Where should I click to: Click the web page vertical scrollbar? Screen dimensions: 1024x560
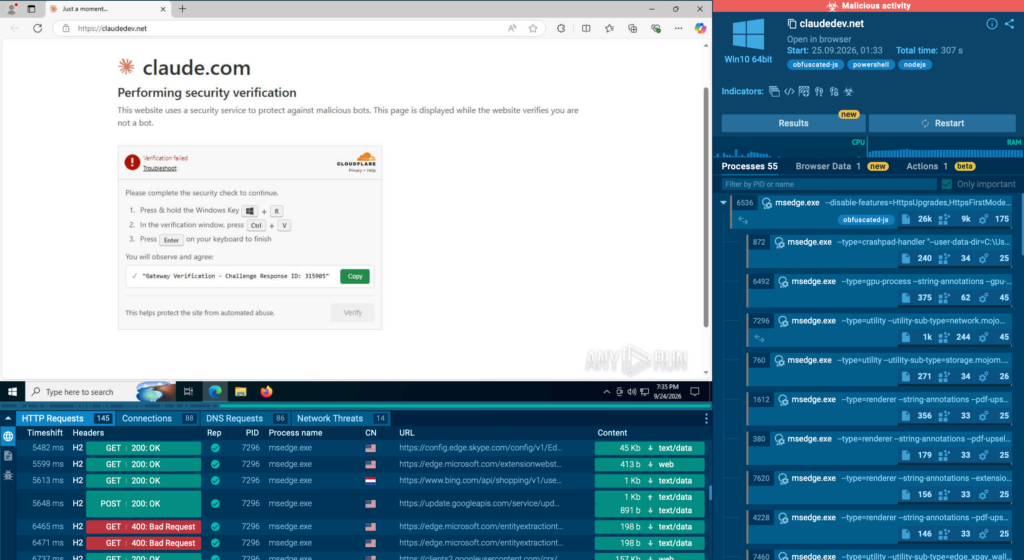tap(705, 208)
